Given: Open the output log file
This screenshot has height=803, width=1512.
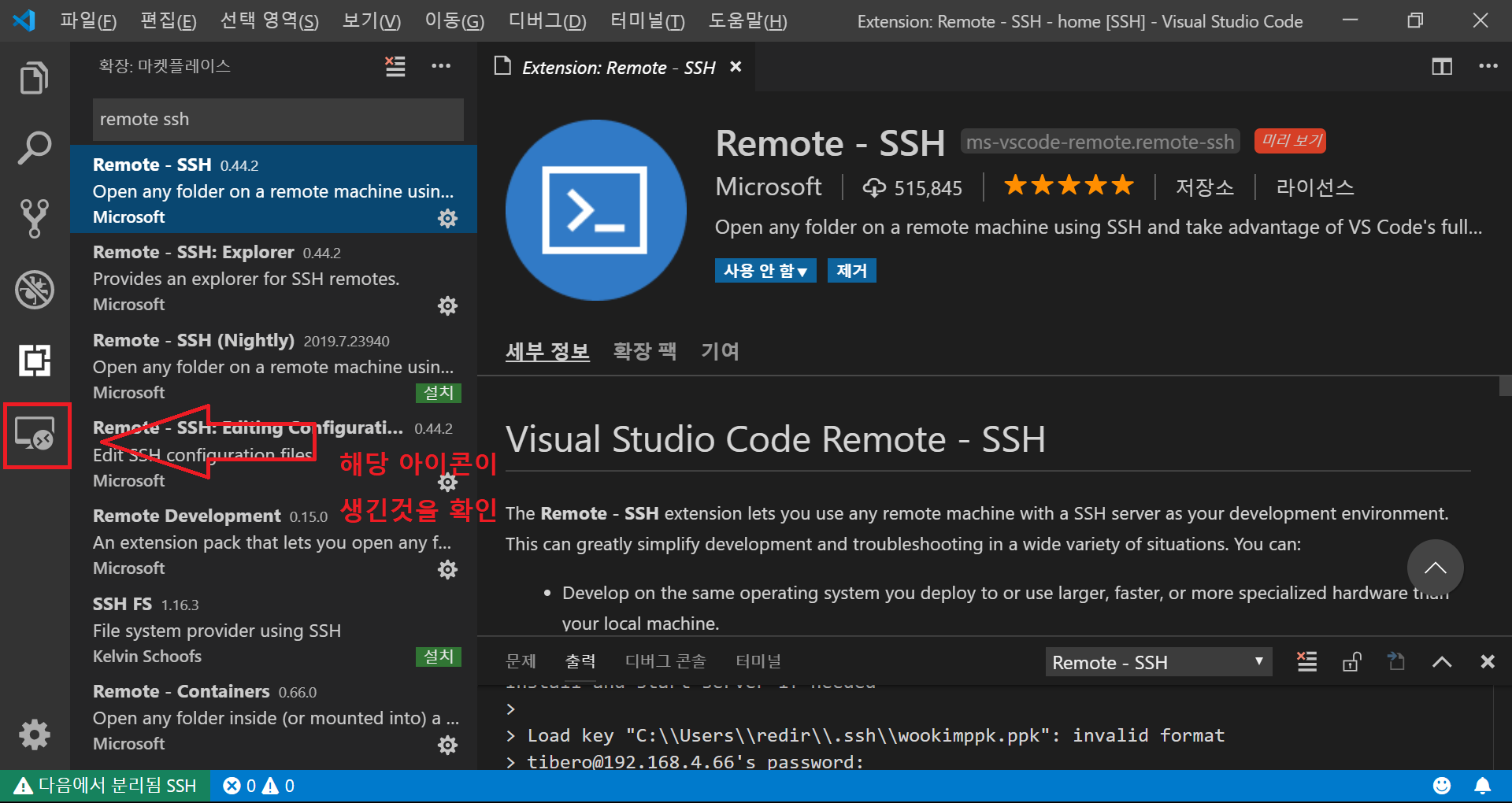Looking at the screenshot, I should [x=1396, y=661].
